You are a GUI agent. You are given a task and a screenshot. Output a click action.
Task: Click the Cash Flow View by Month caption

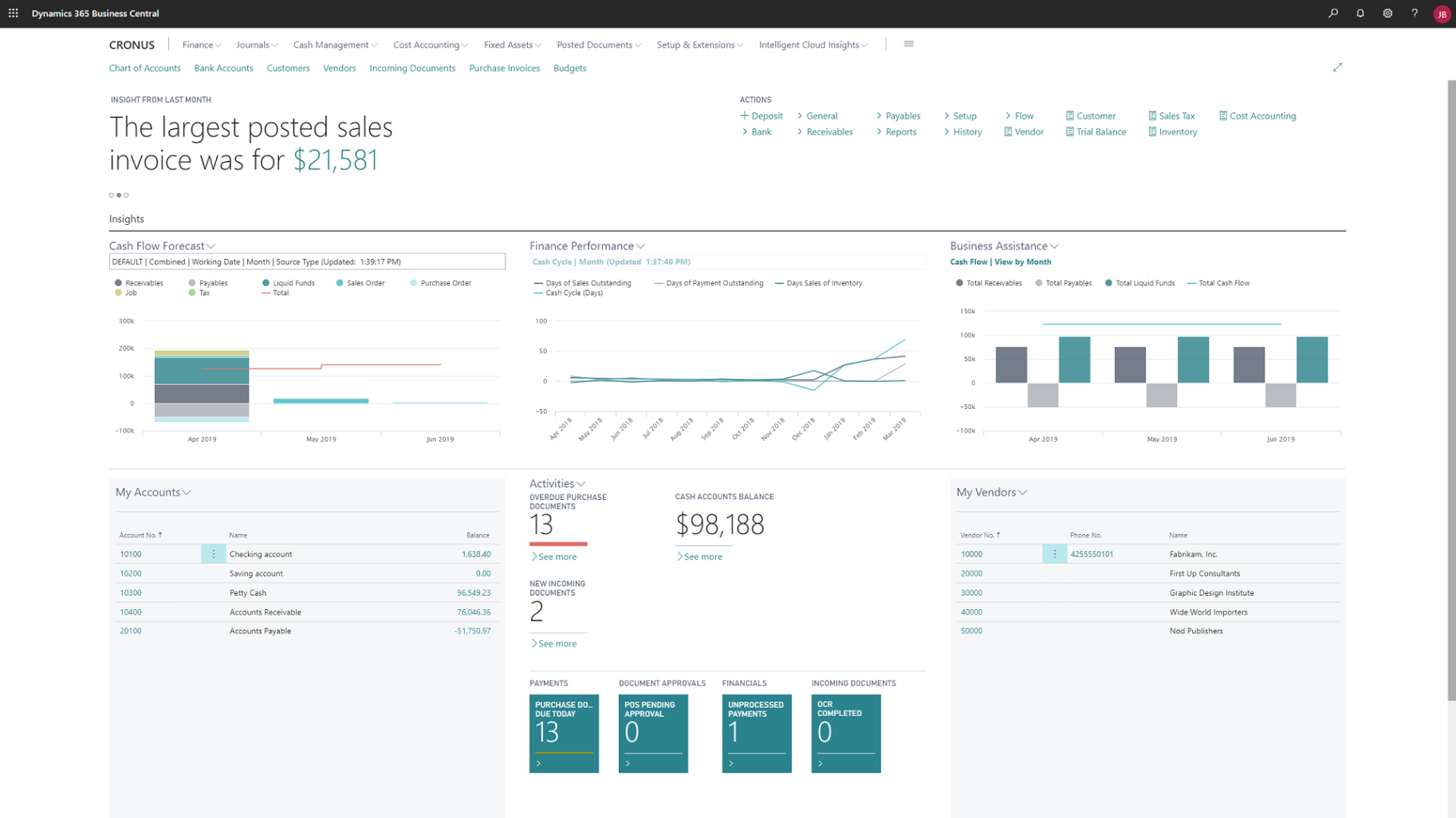point(1001,262)
